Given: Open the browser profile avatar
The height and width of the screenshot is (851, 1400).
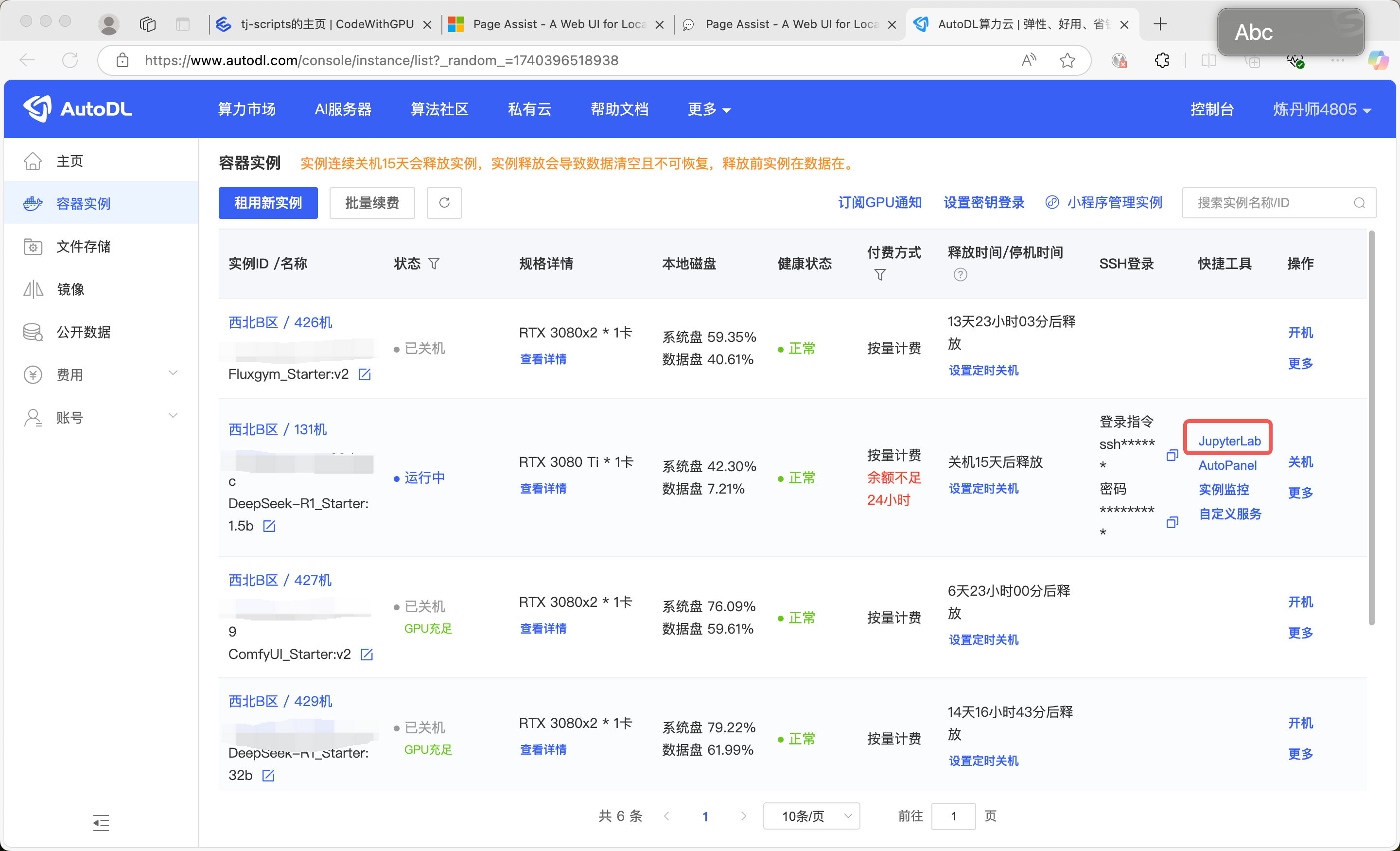Looking at the screenshot, I should pyautogui.click(x=108, y=24).
